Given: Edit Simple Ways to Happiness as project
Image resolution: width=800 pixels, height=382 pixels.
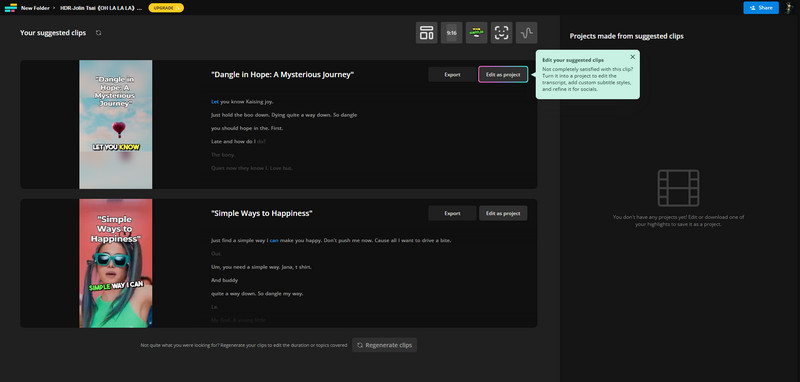Looking at the screenshot, I should [x=503, y=213].
